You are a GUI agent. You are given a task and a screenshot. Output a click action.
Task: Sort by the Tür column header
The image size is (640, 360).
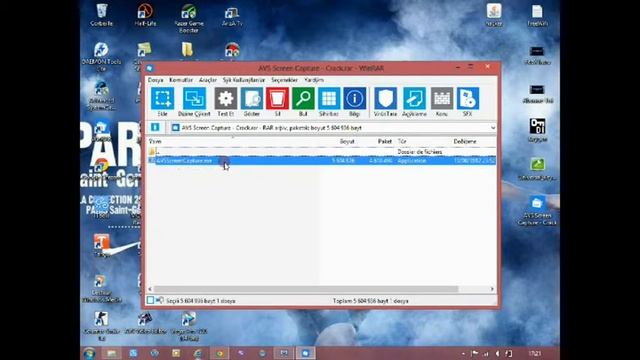402,141
